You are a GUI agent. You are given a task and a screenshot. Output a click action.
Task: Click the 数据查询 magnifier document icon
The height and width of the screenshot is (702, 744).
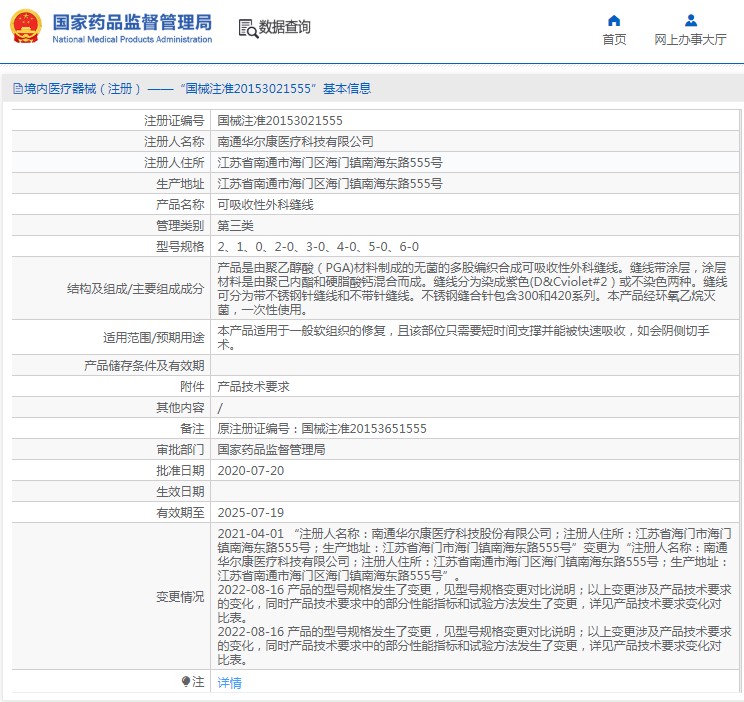click(x=247, y=28)
